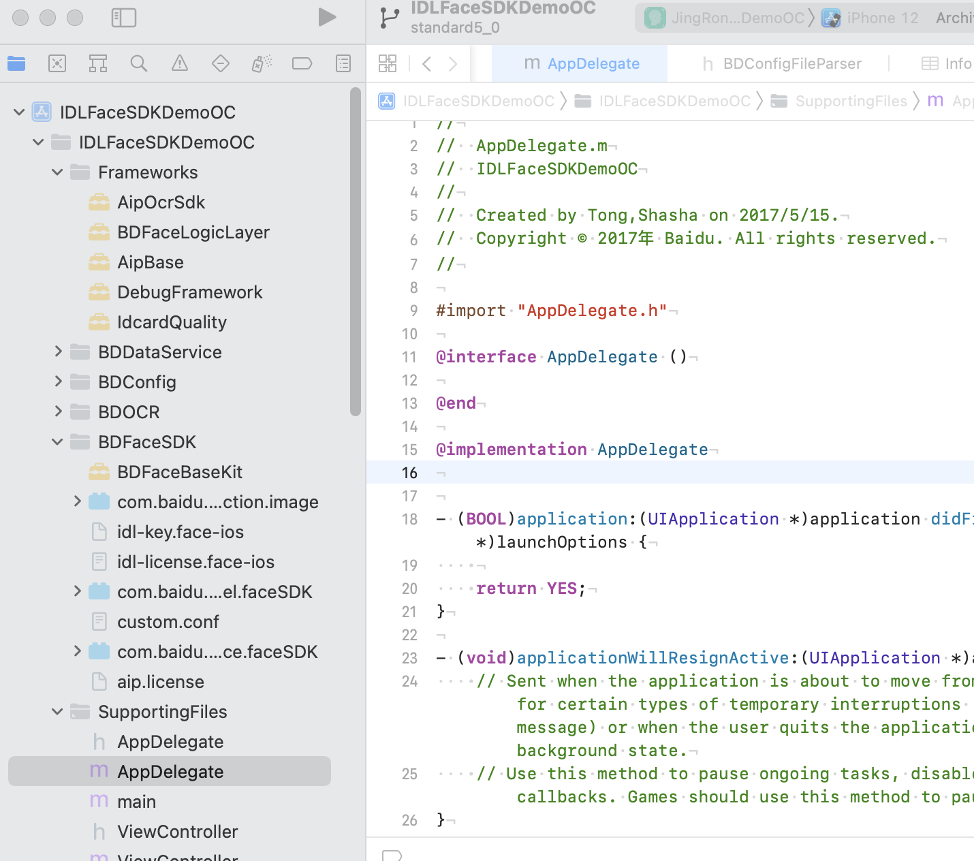Image resolution: width=974 pixels, height=862 pixels.
Task: Click the debug area toggle icon
Action: pos(392,856)
